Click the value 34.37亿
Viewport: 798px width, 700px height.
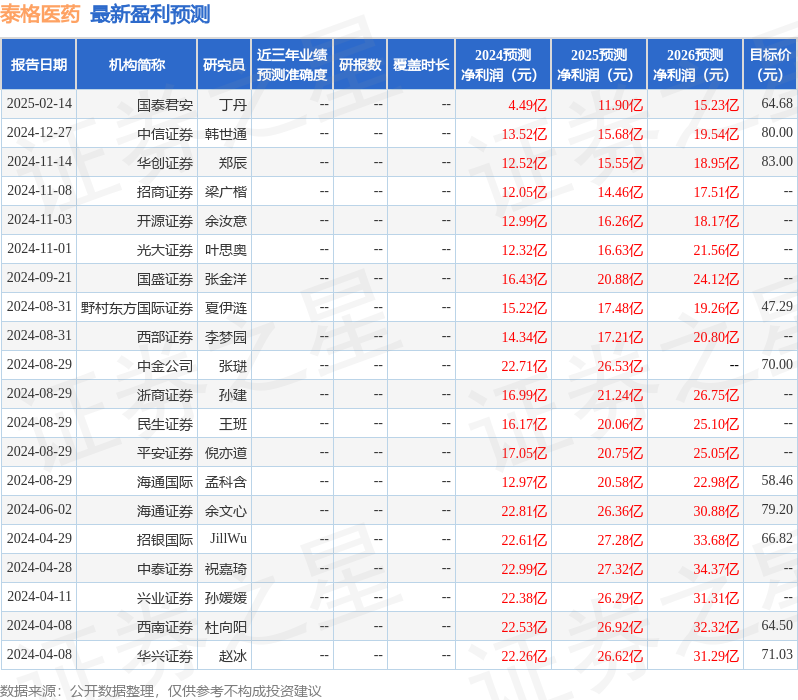[716, 570]
